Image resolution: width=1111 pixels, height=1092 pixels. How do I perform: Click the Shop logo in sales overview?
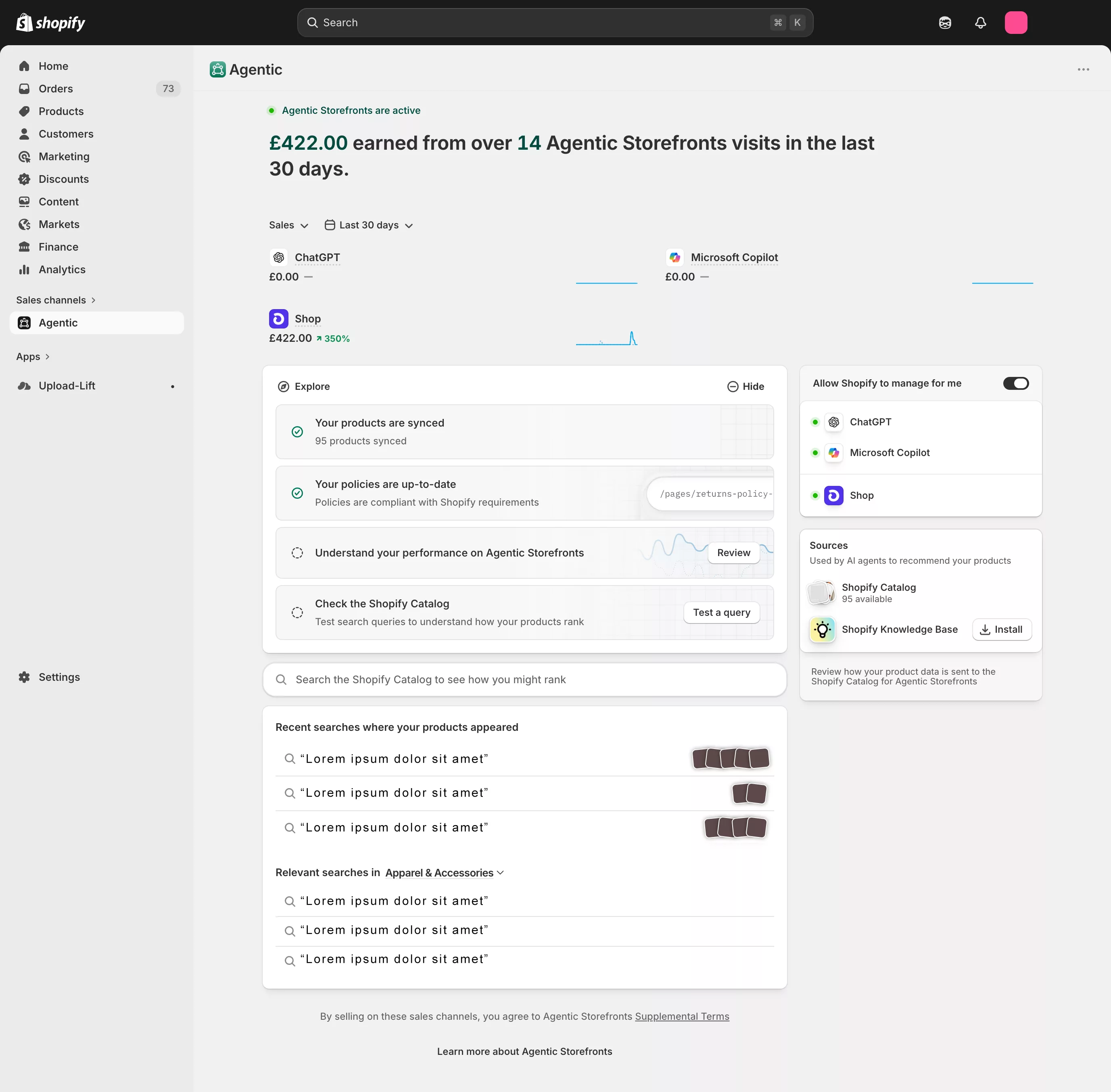(x=279, y=318)
